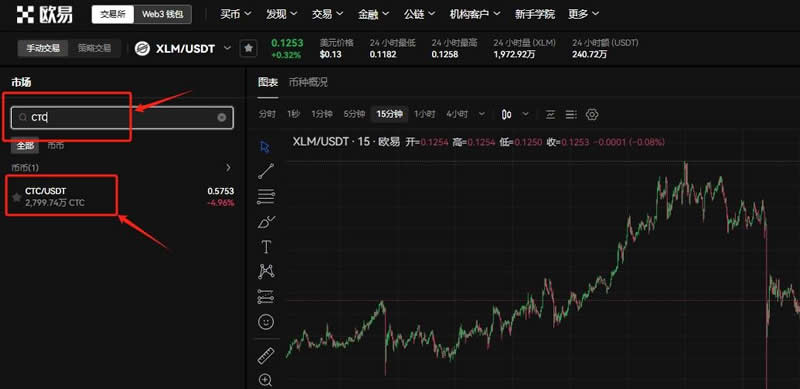Click inside the CTC market search field
800x389 pixels.
coord(122,117)
